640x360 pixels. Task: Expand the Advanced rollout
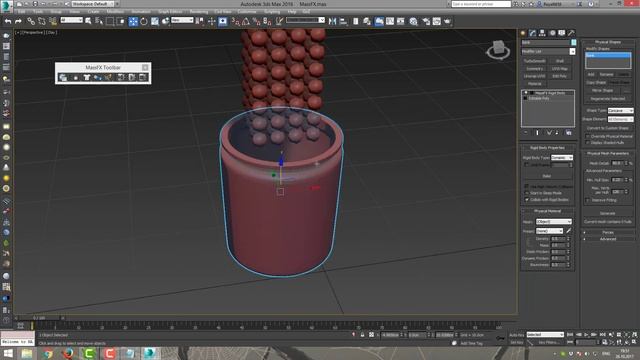(608, 239)
